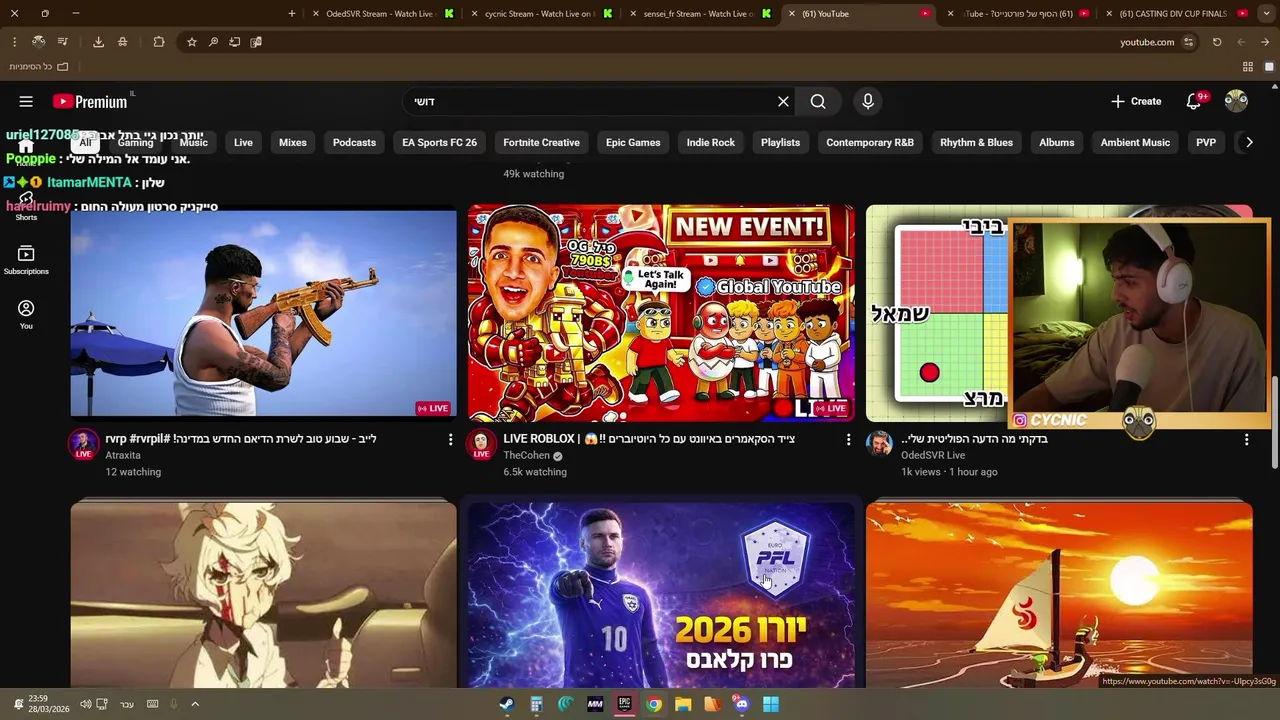The width and height of the screenshot is (1280, 720).
Task: Open the new tab with the plus
Action: point(291,14)
